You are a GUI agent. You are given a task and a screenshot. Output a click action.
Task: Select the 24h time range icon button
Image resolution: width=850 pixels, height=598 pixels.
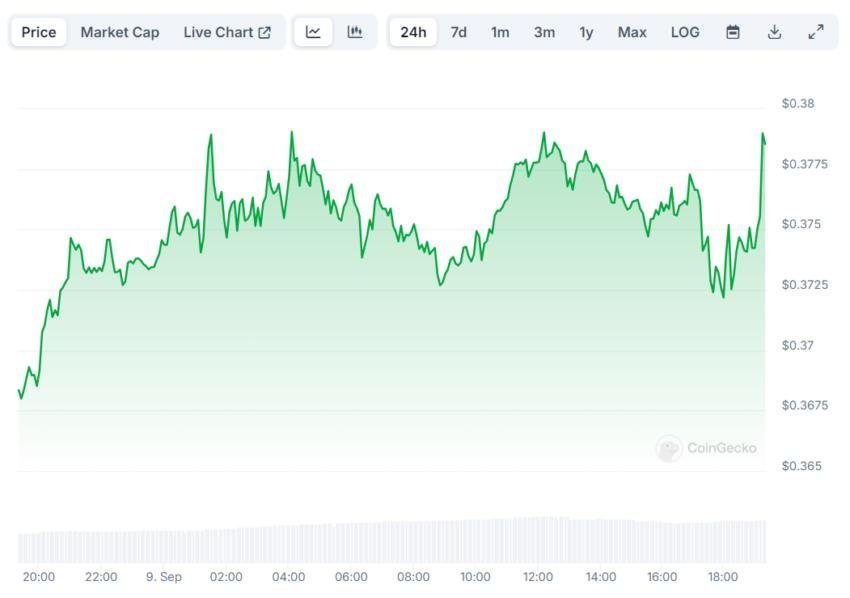click(412, 31)
